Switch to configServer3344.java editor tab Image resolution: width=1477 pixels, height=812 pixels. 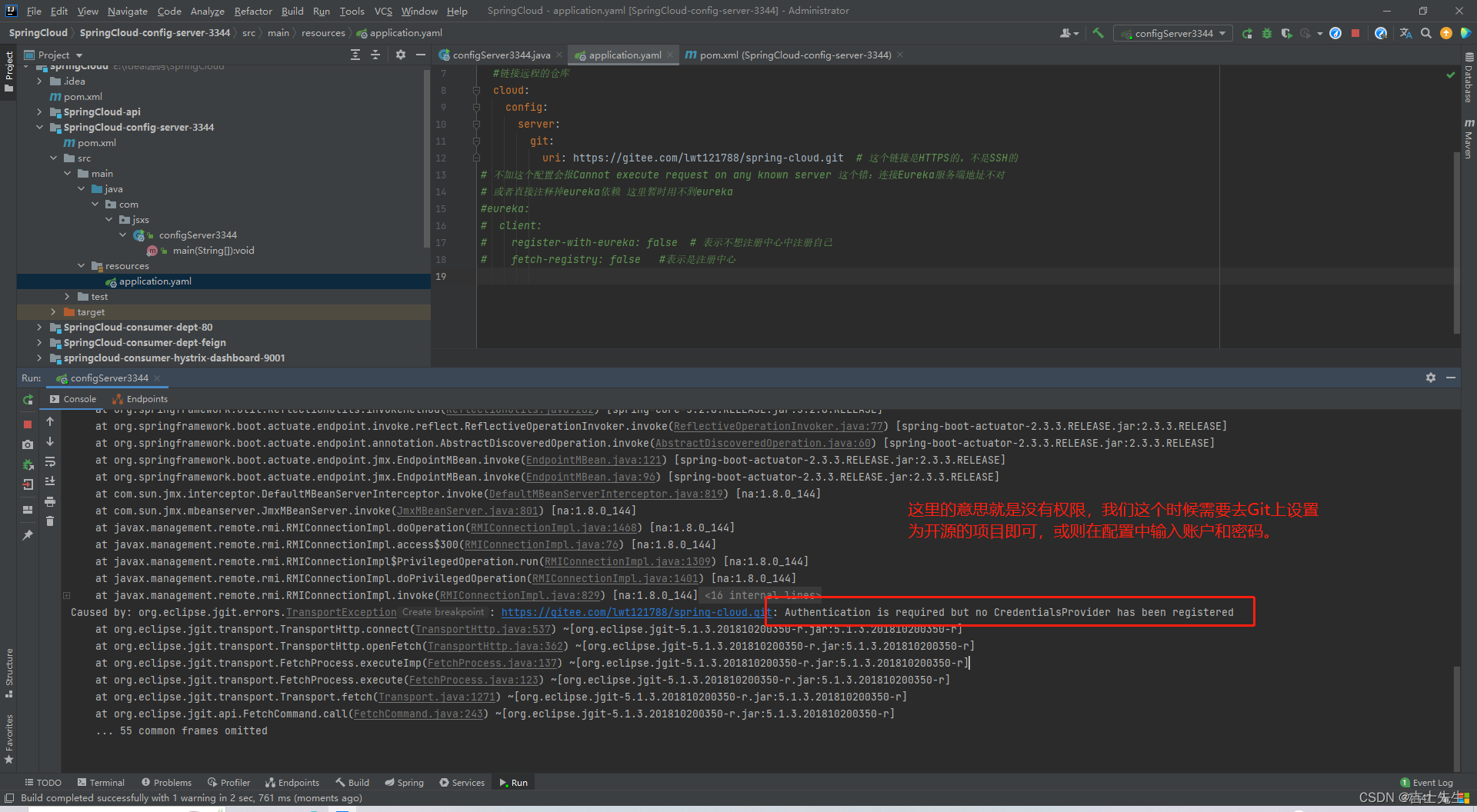pyautogui.click(x=501, y=55)
